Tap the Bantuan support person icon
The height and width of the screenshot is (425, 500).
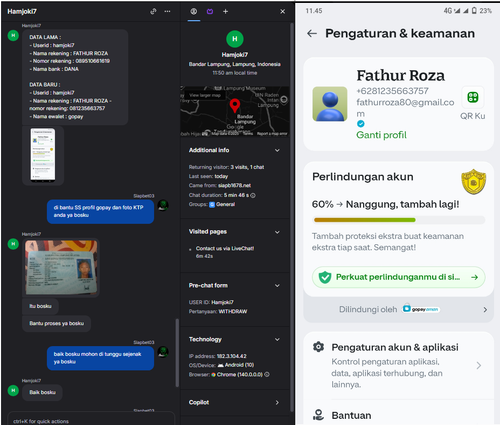coord(318,415)
